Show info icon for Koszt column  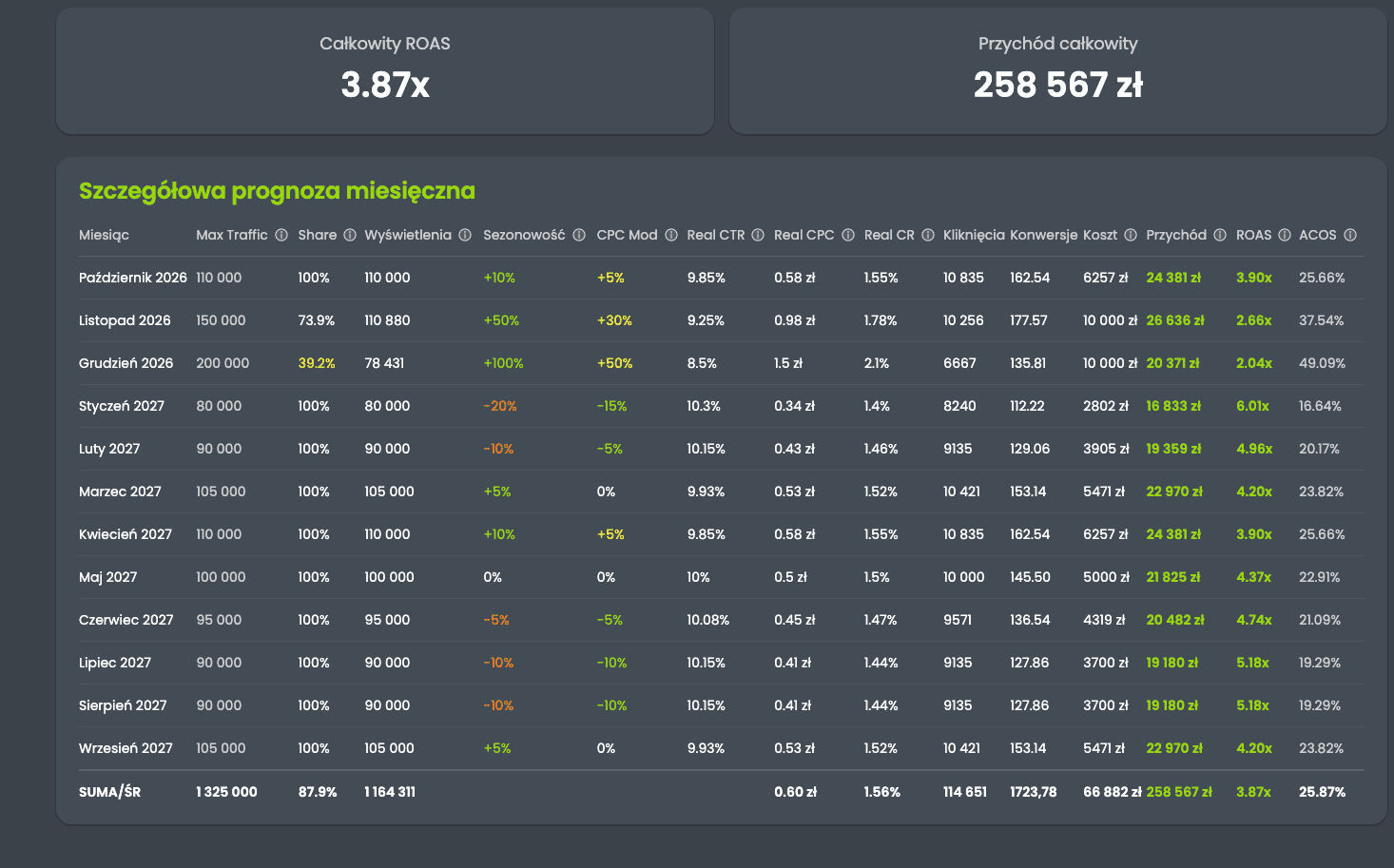[1131, 235]
